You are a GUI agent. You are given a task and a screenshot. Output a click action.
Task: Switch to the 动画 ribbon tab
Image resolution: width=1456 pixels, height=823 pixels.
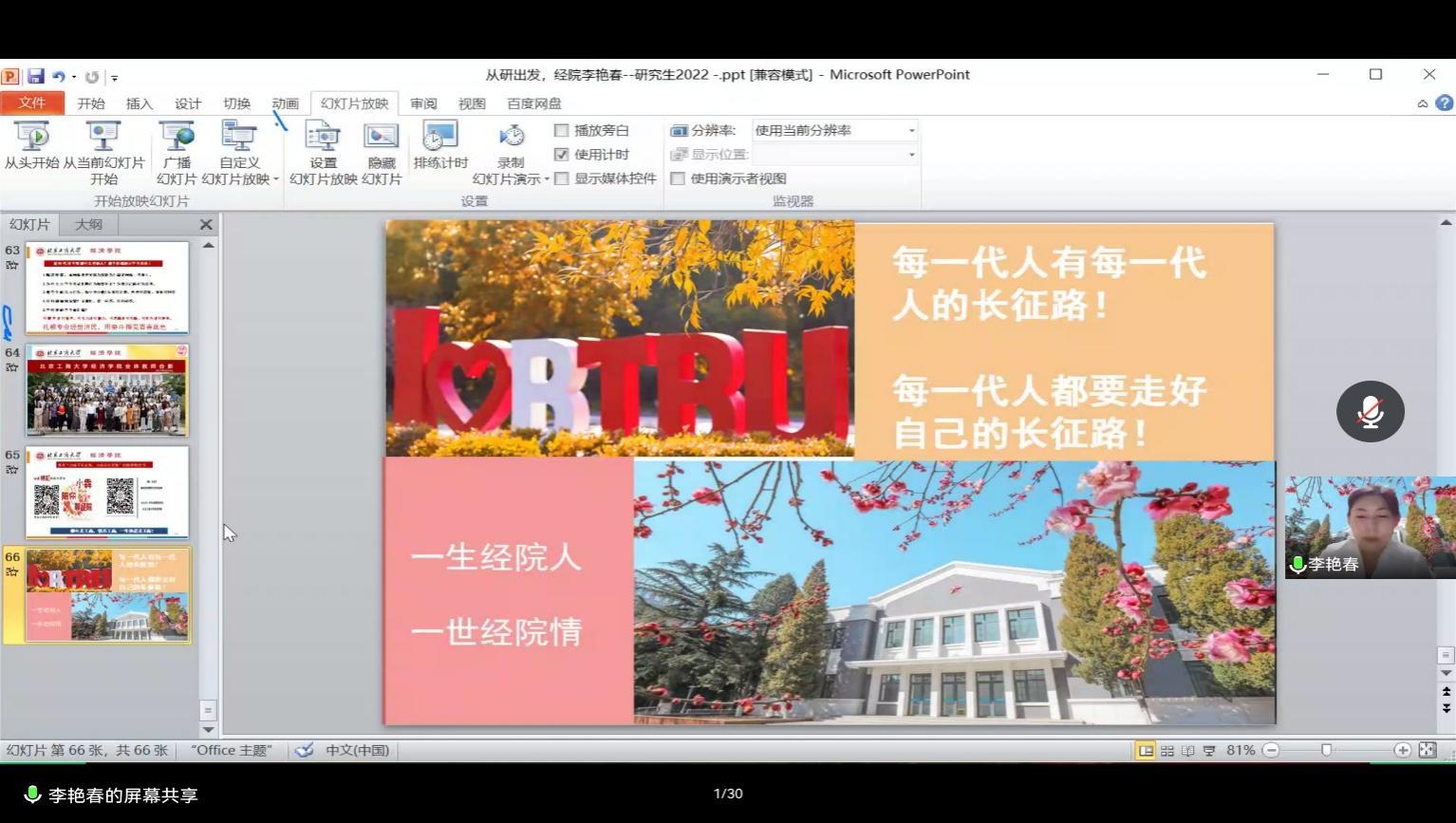pyautogui.click(x=285, y=103)
